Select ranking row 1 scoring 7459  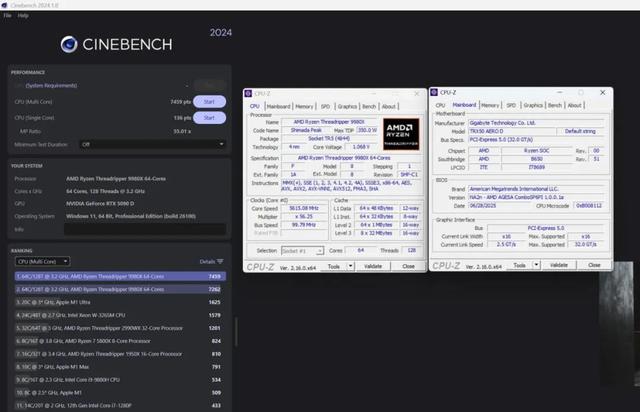[x=120, y=276]
